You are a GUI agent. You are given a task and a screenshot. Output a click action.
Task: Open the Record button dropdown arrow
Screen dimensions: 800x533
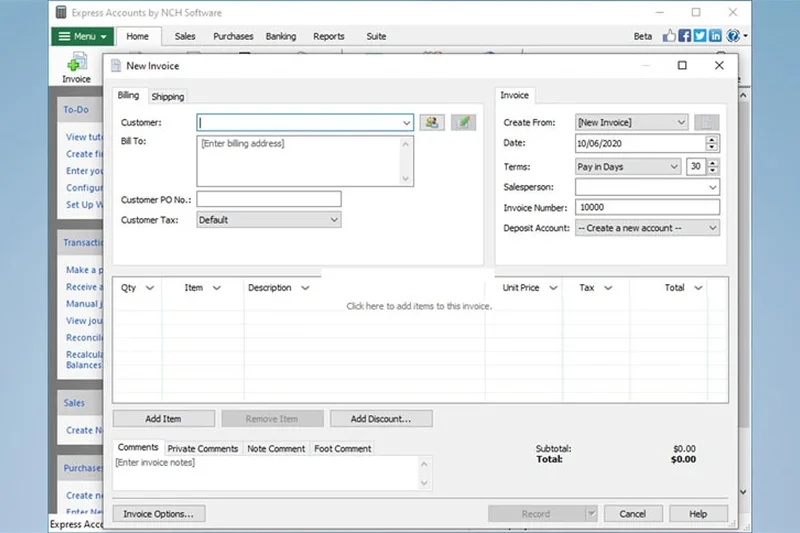[591, 514]
